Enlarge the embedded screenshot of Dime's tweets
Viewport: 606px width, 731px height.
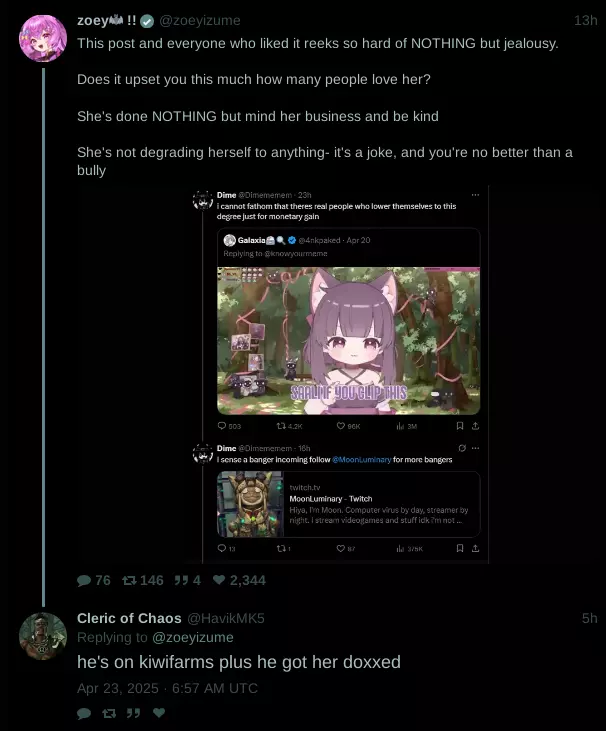point(337,374)
